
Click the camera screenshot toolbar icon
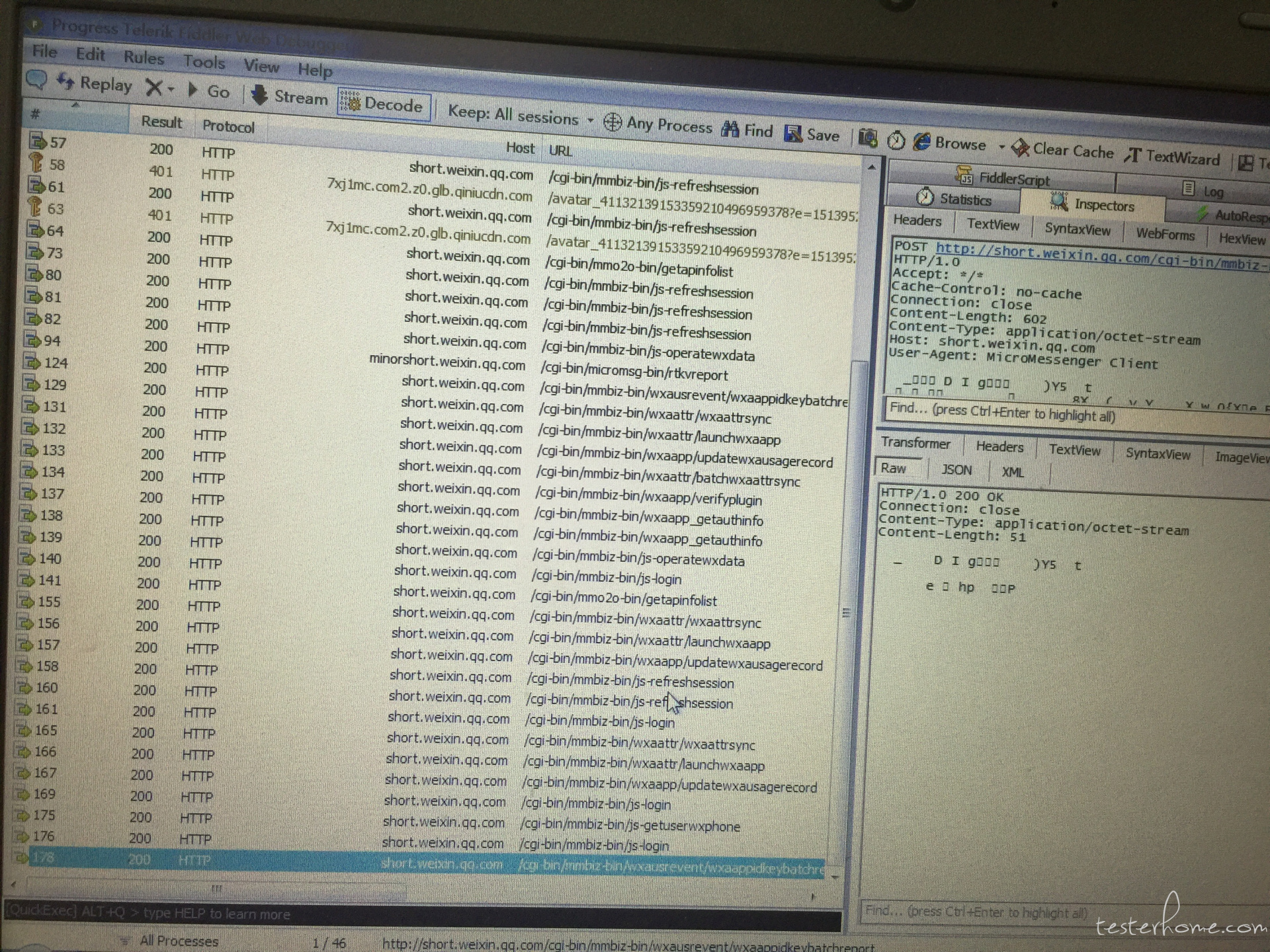point(868,138)
